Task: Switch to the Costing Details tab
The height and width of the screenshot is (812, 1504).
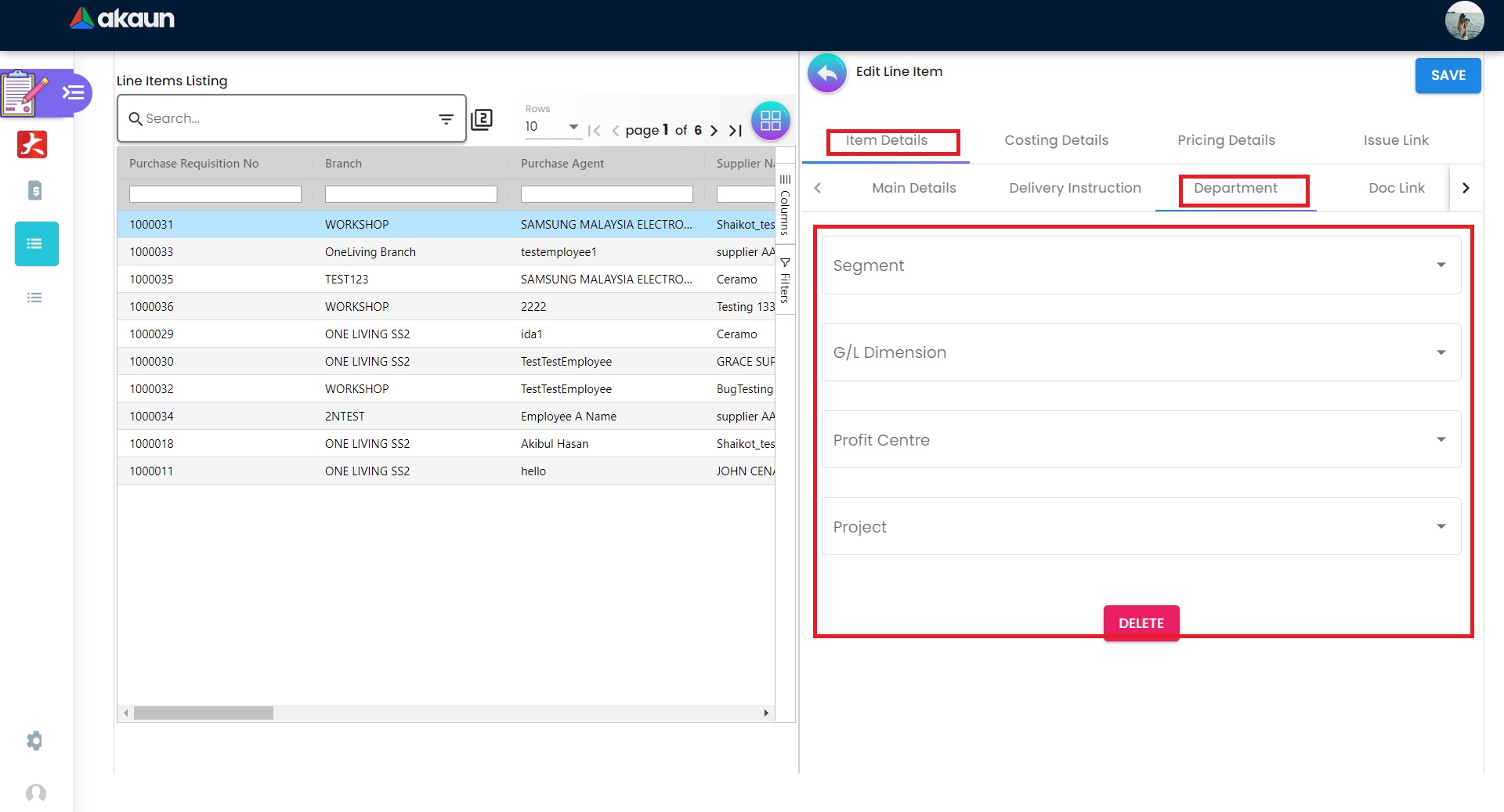Action: [1056, 140]
